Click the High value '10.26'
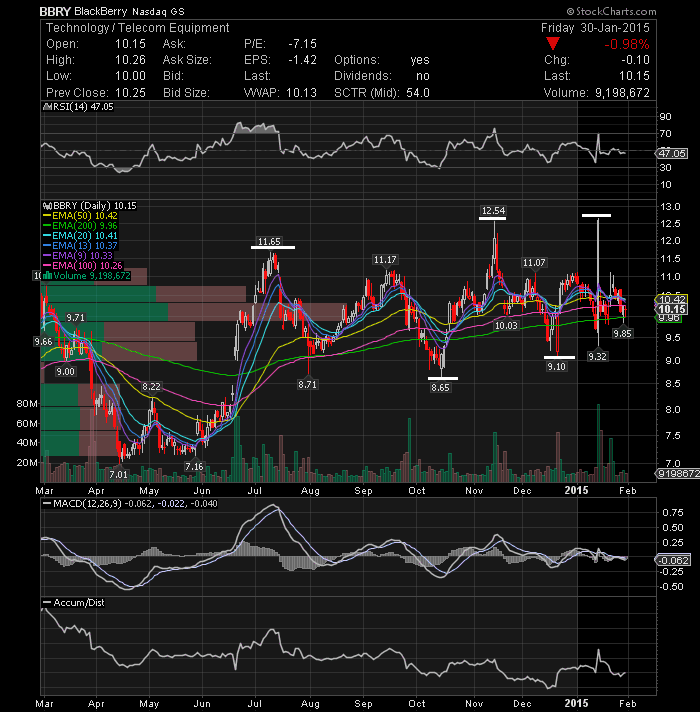The width and height of the screenshot is (700, 712). coord(130,60)
